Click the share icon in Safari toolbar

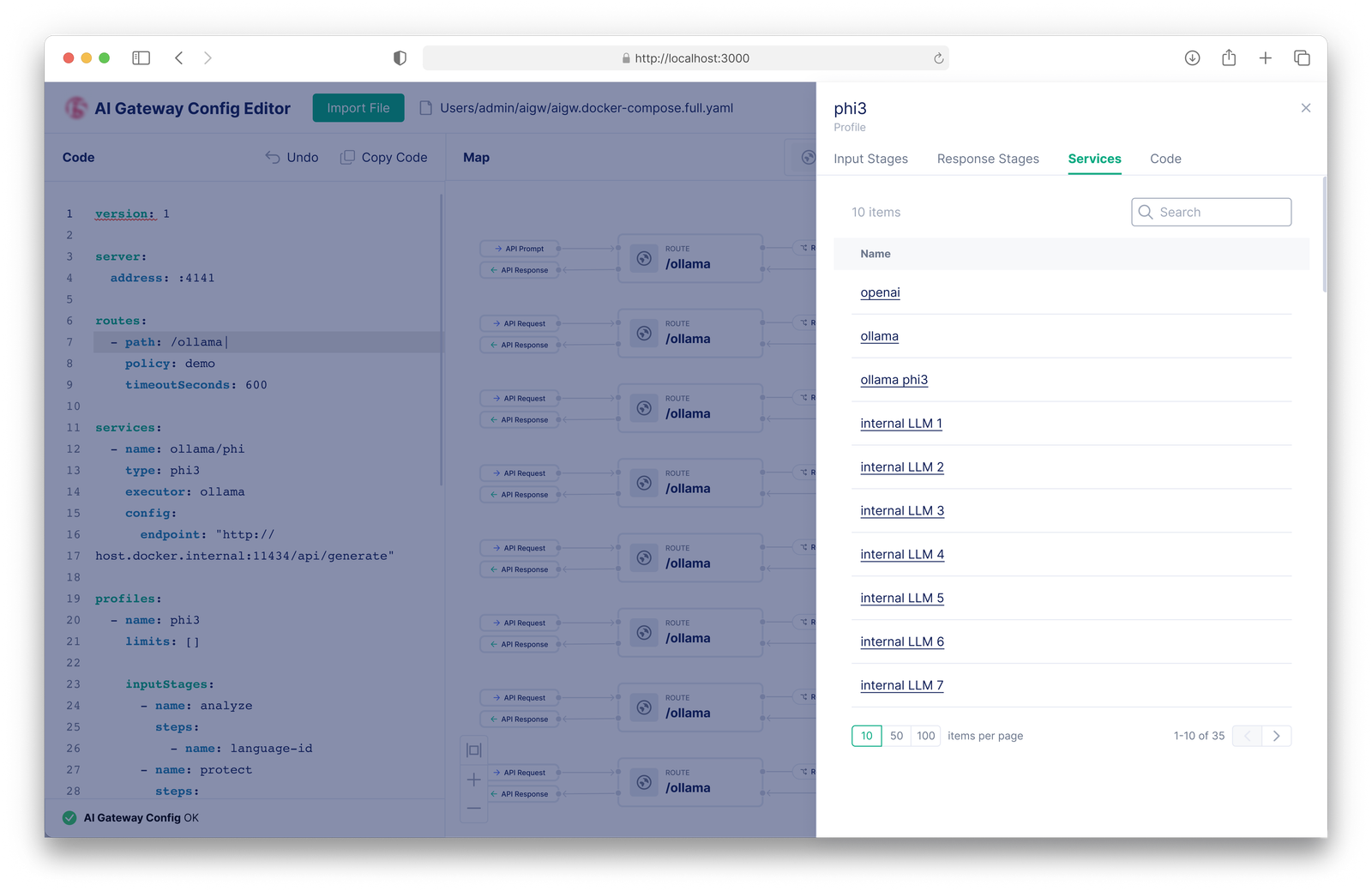pyautogui.click(x=1229, y=57)
